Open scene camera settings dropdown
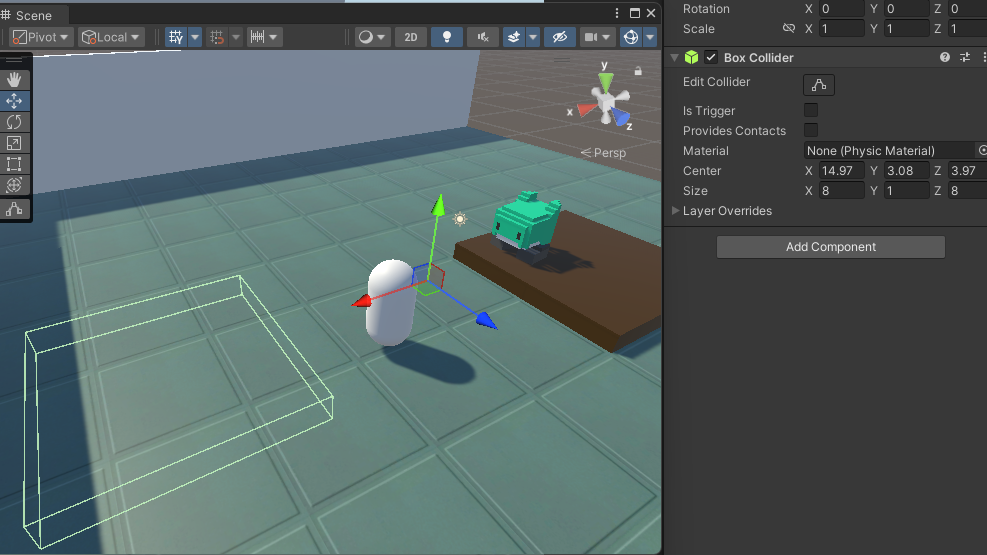Image resolution: width=987 pixels, height=555 pixels. [x=597, y=37]
